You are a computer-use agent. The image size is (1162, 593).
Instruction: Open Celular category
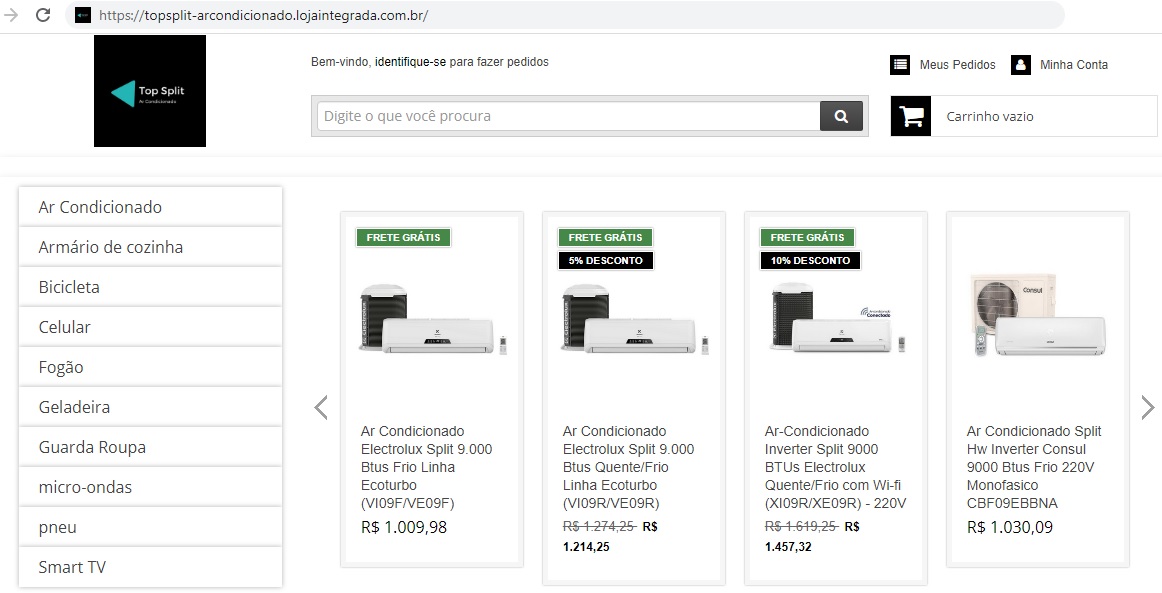[x=150, y=327]
